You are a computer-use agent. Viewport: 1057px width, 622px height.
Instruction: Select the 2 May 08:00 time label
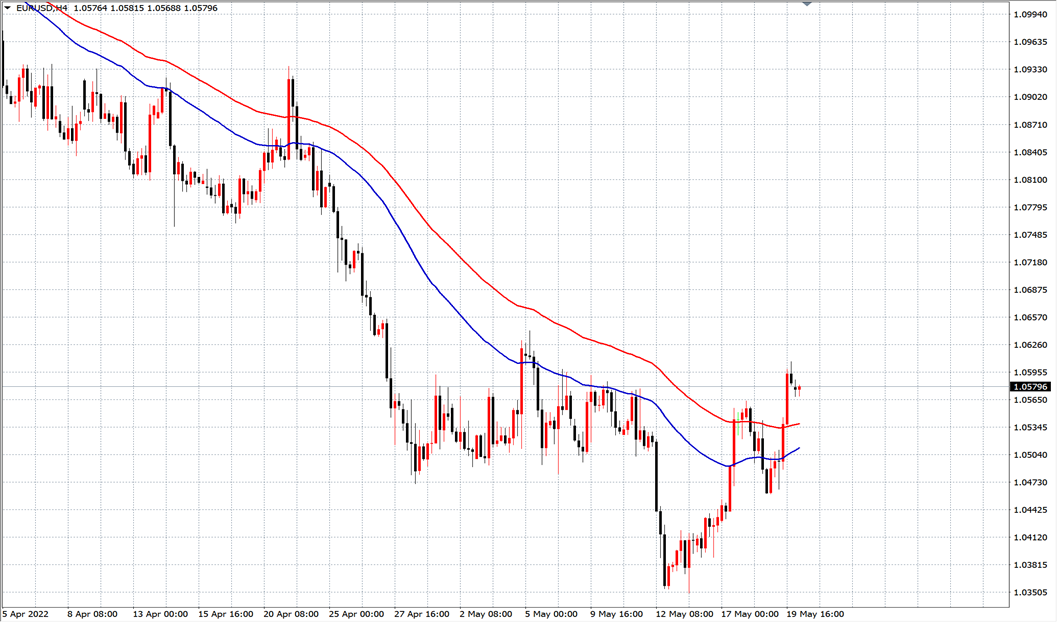coord(488,613)
